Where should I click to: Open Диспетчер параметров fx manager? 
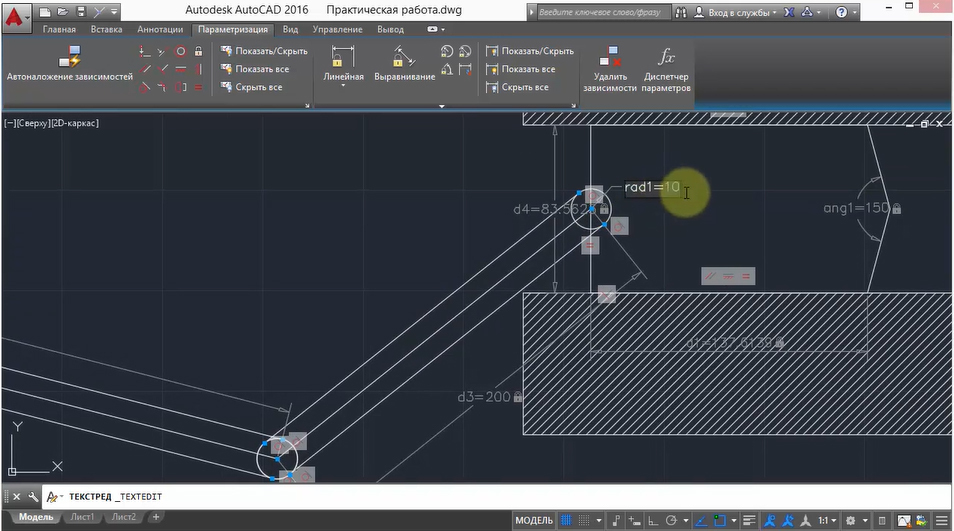[666, 57]
